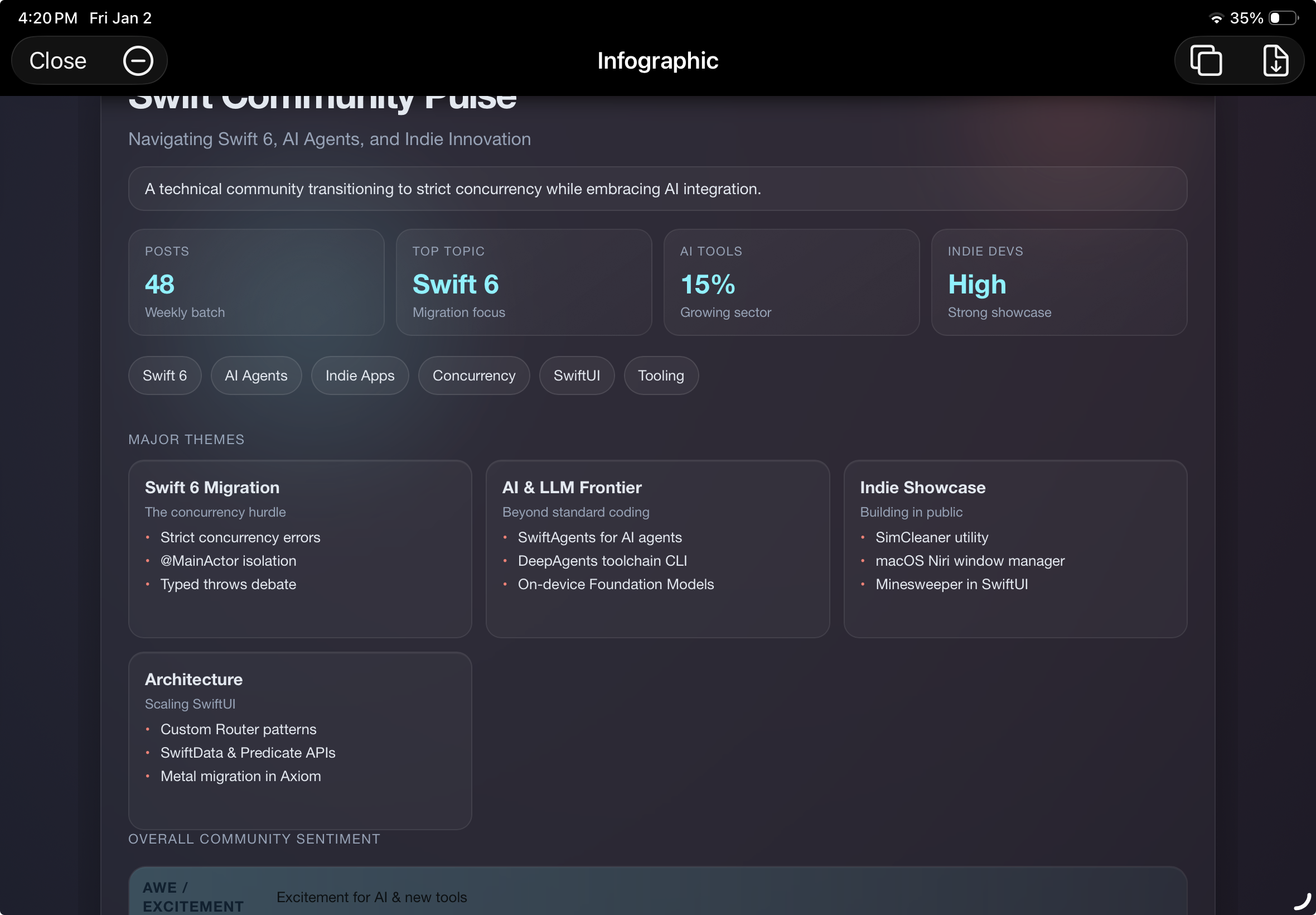Toggle the AI Agents tag
This screenshot has width=1316, height=915.
point(256,375)
